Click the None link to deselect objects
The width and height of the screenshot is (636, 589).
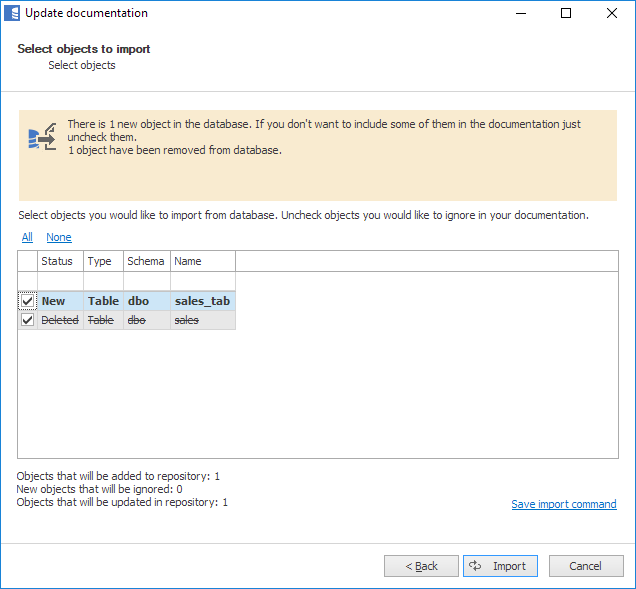pyautogui.click(x=59, y=237)
